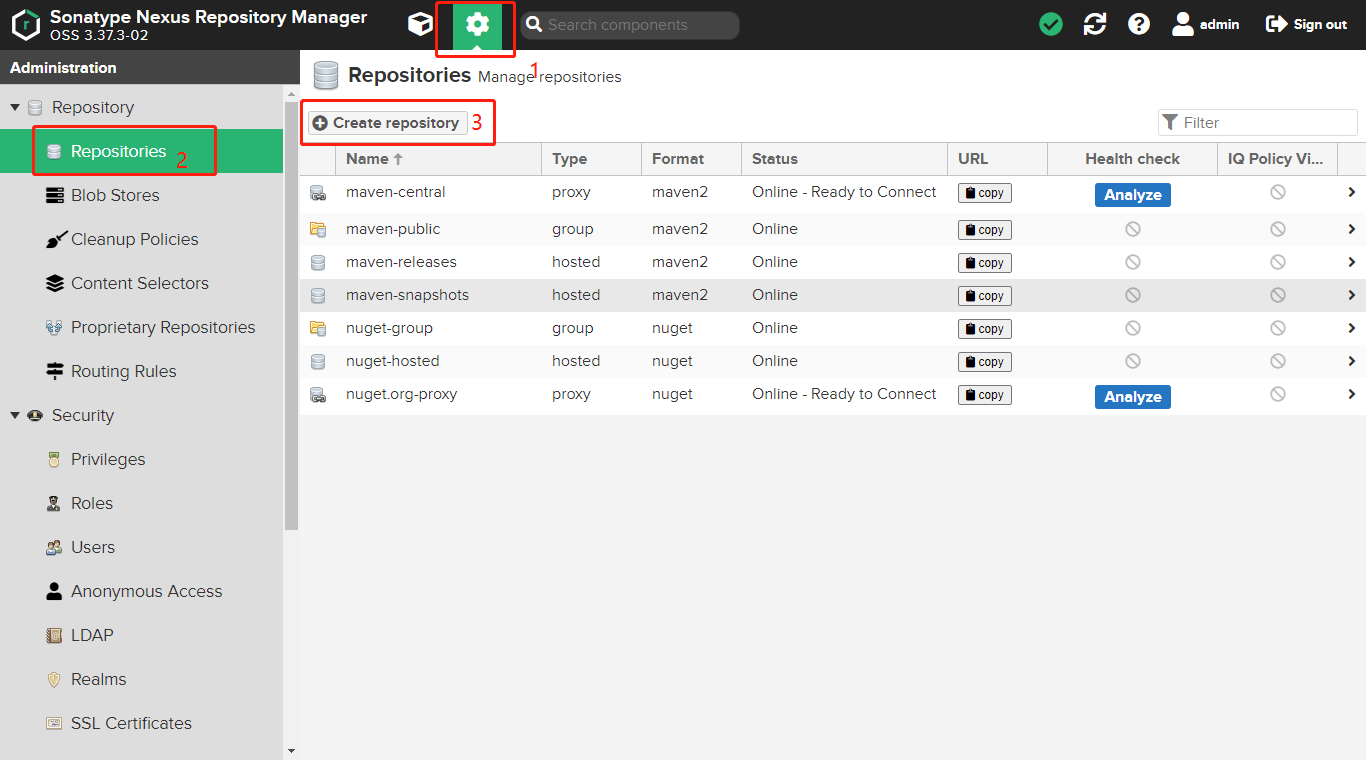Click maven-public health check disabled icon

(1132, 229)
